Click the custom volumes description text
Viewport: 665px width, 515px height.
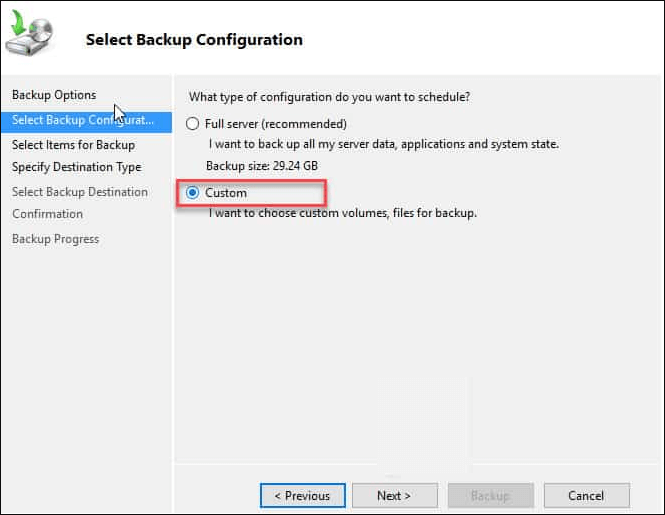[x=342, y=213]
